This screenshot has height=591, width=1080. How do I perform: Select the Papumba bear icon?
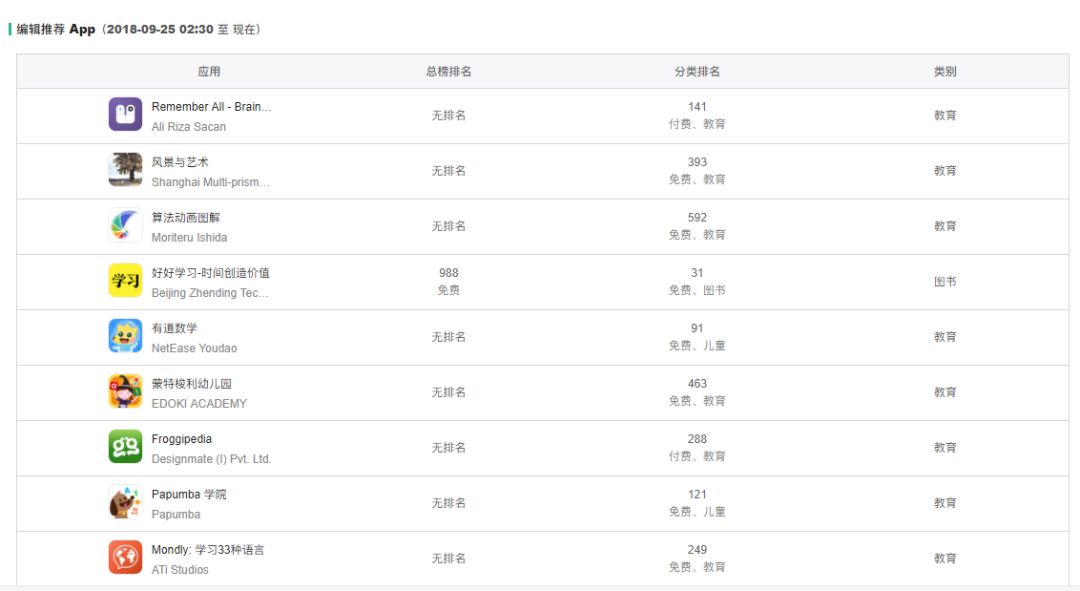(x=125, y=503)
